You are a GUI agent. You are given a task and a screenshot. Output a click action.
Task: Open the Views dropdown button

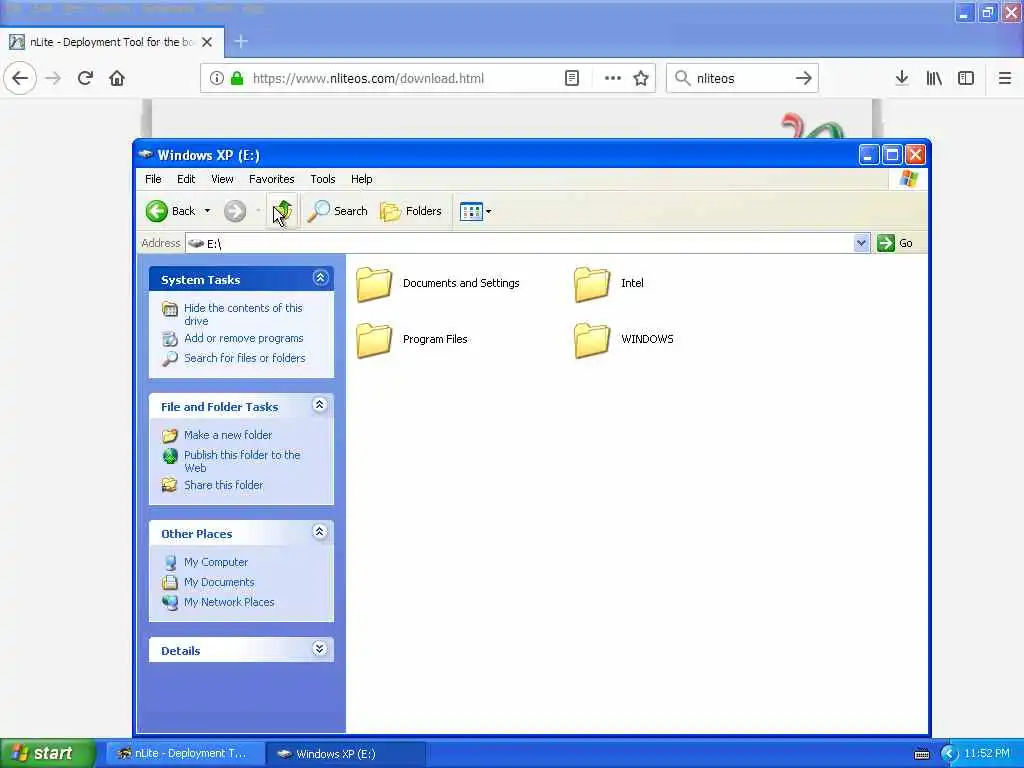point(475,211)
